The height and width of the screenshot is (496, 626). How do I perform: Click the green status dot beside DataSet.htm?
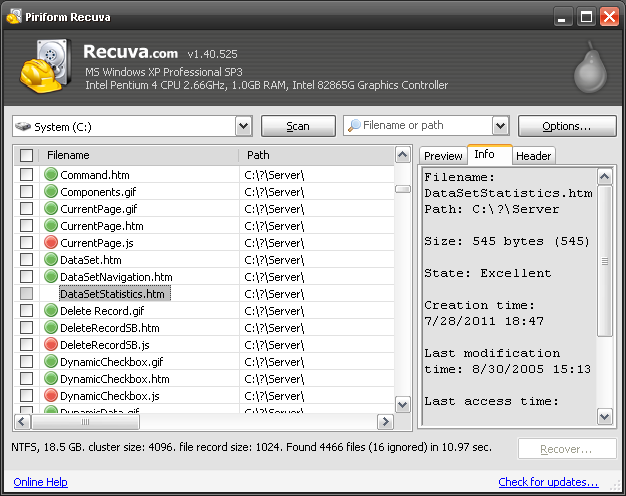point(51,260)
